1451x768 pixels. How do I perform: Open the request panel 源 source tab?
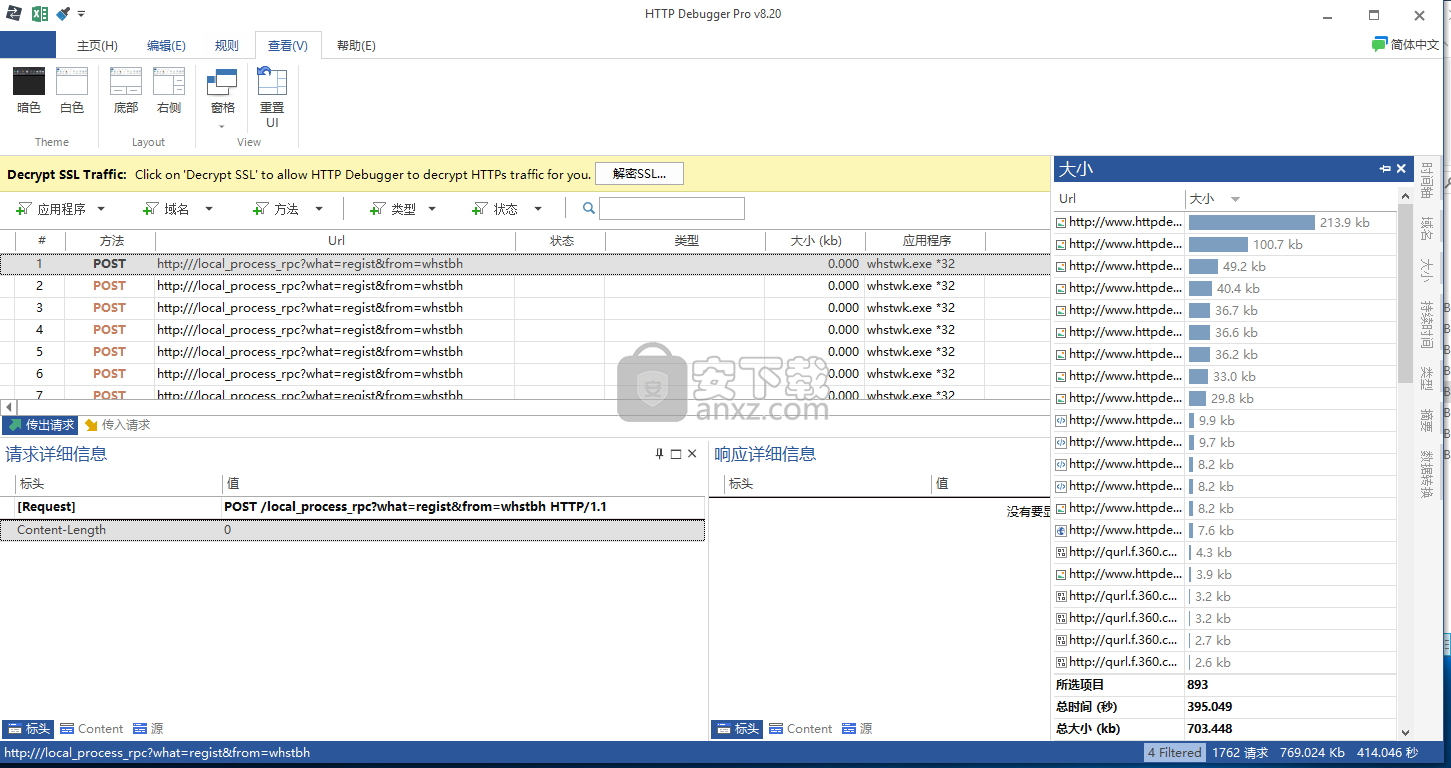(148, 729)
